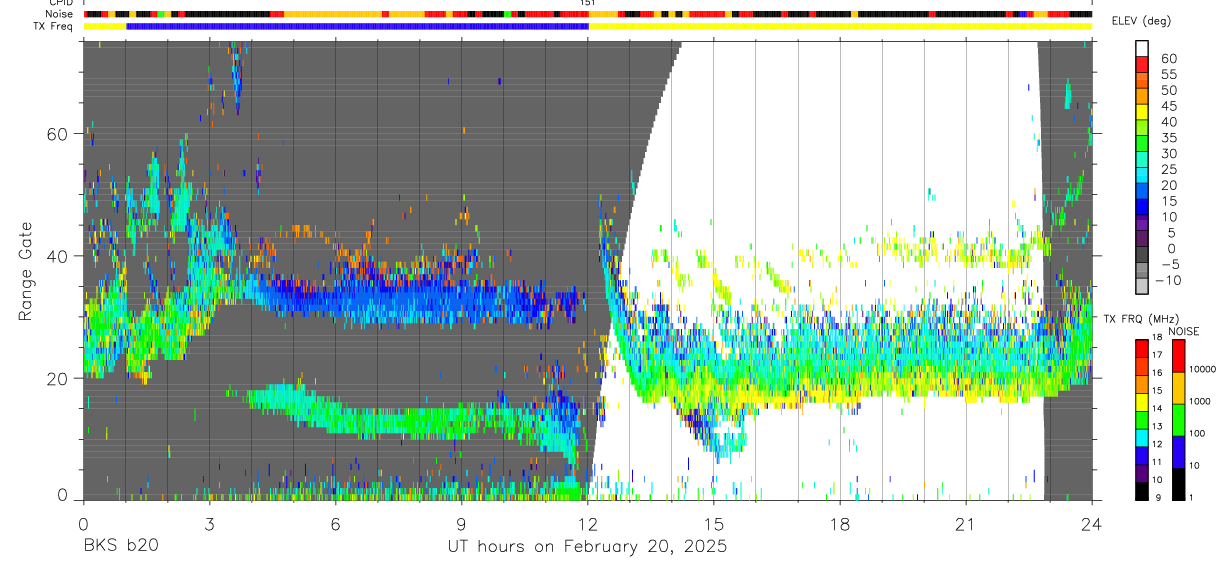Click the '50' label on ELEV scale
The image size is (1228, 567).
(x=1167, y=90)
